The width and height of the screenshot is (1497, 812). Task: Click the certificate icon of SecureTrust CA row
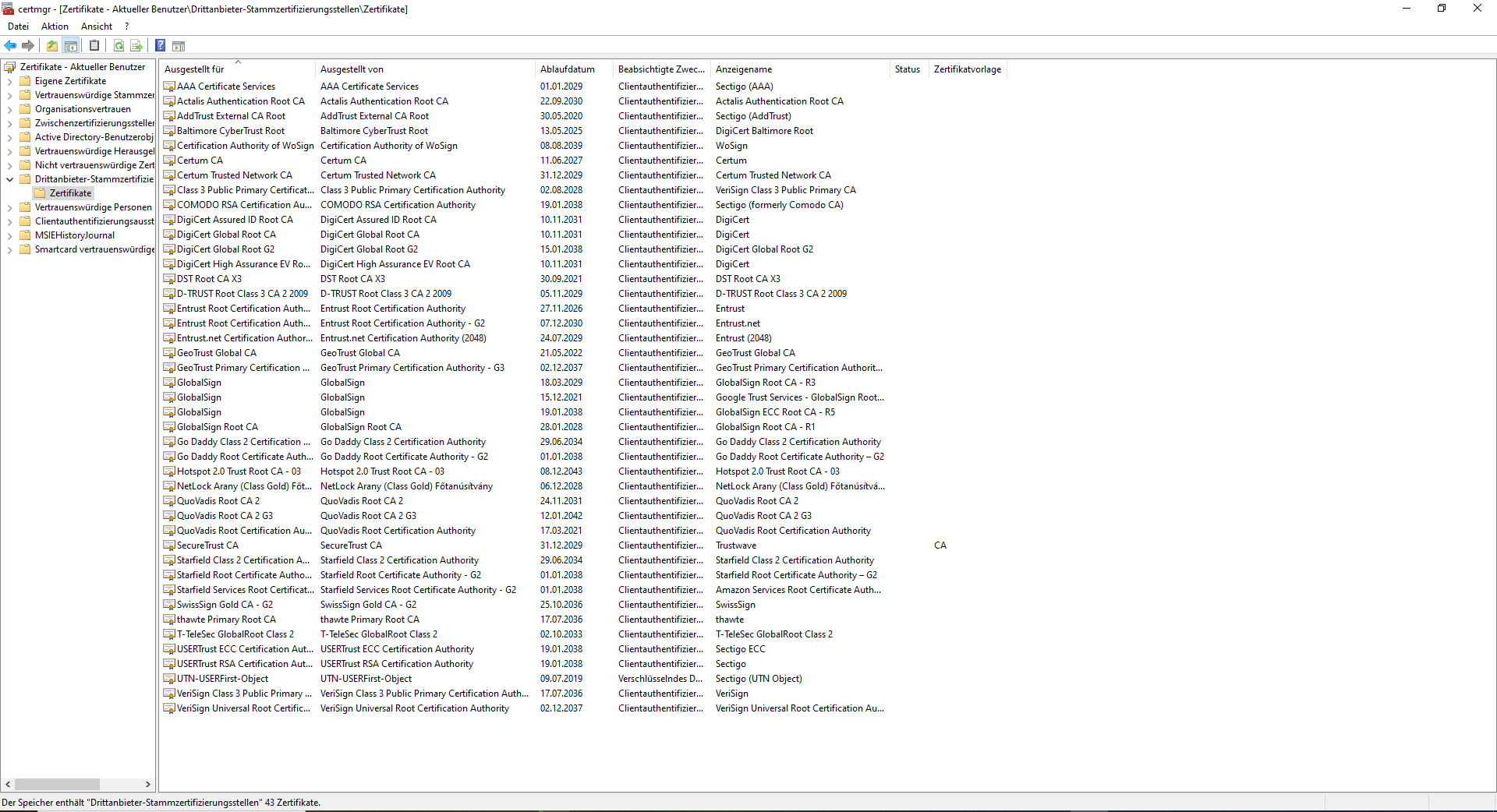click(169, 545)
